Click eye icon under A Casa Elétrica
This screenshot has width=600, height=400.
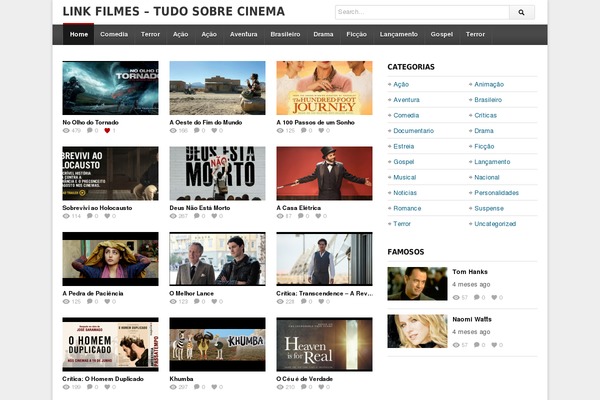click(x=280, y=216)
